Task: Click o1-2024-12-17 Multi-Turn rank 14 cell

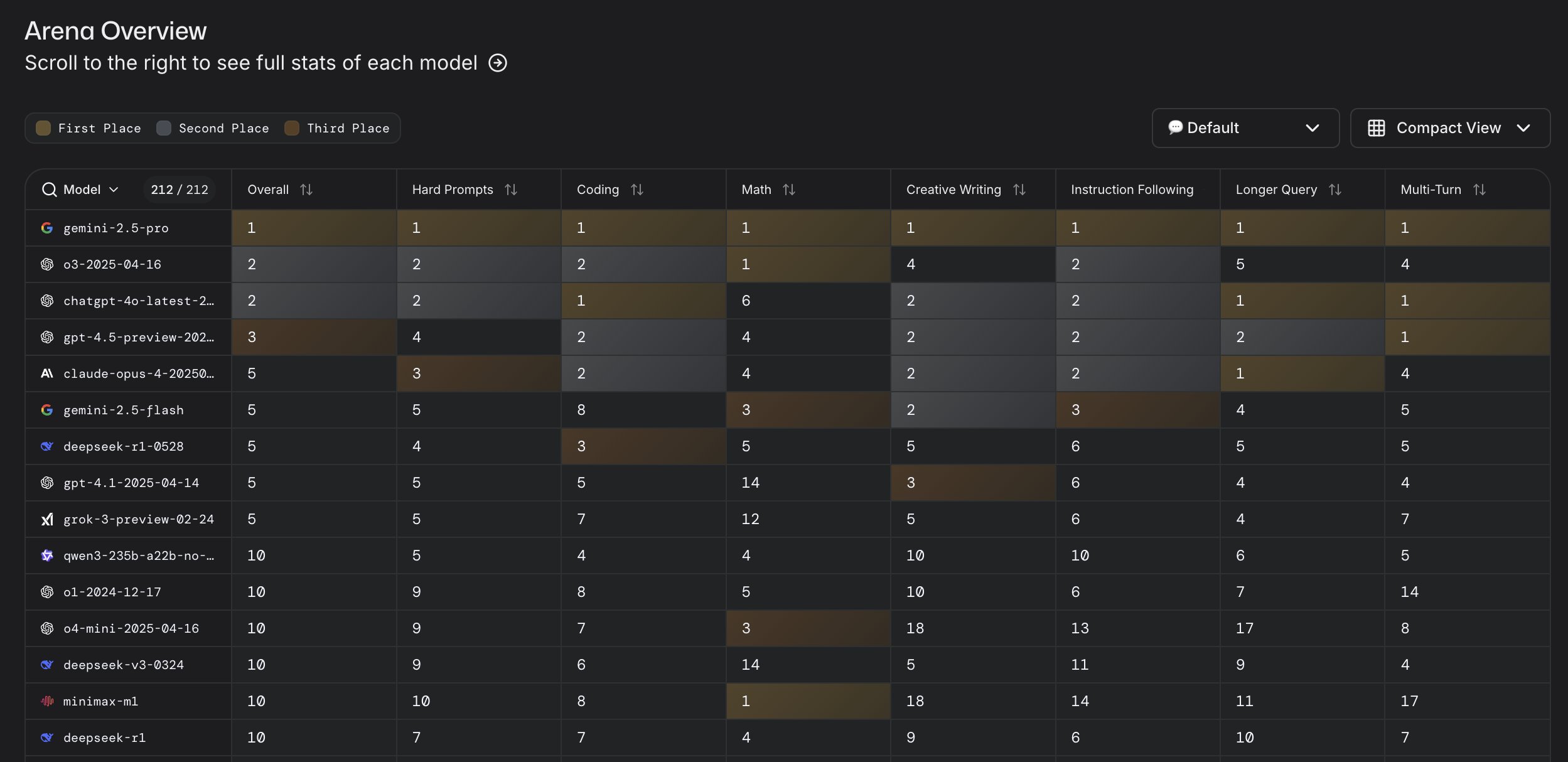Action: pos(1468,592)
